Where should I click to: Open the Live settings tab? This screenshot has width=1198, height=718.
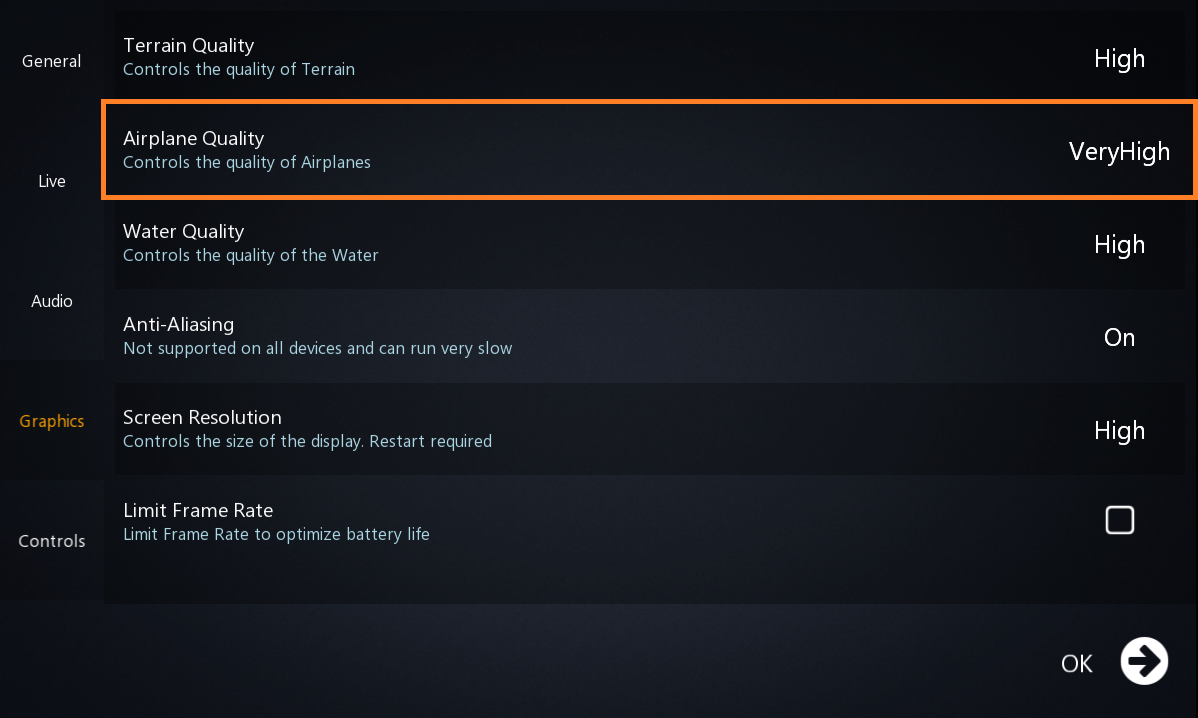(x=51, y=181)
